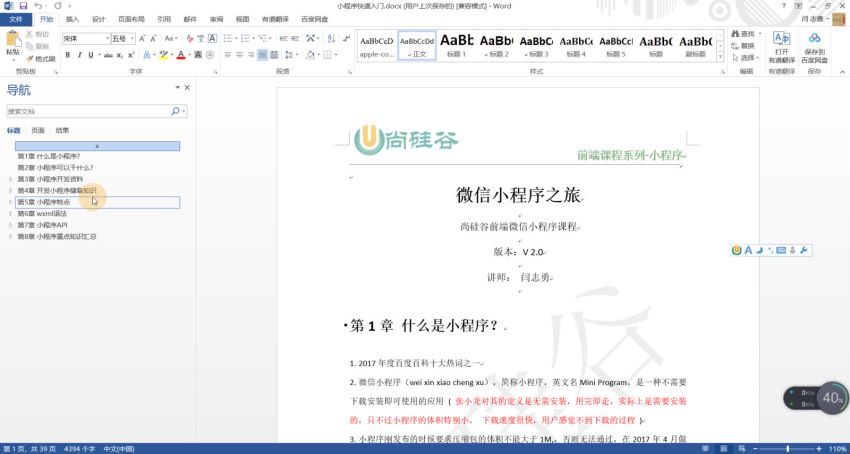Toggle justify alignment
The width and height of the screenshot is (850, 454).
262,55
